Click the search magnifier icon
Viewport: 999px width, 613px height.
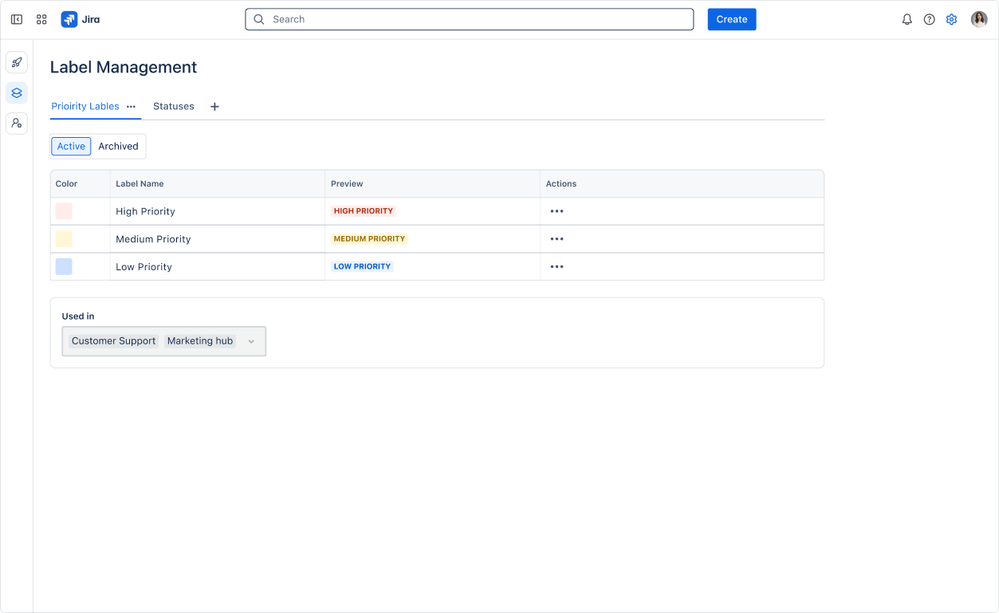(259, 20)
